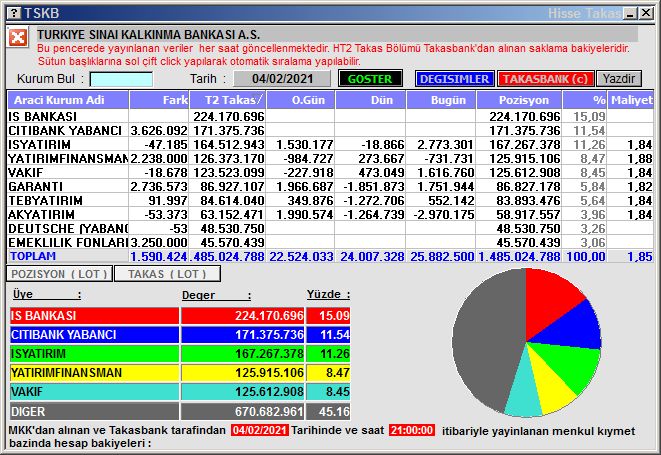Click Fark value 3.626.092 for Citibank
This screenshot has height=455, width=661.
point(159,131)
